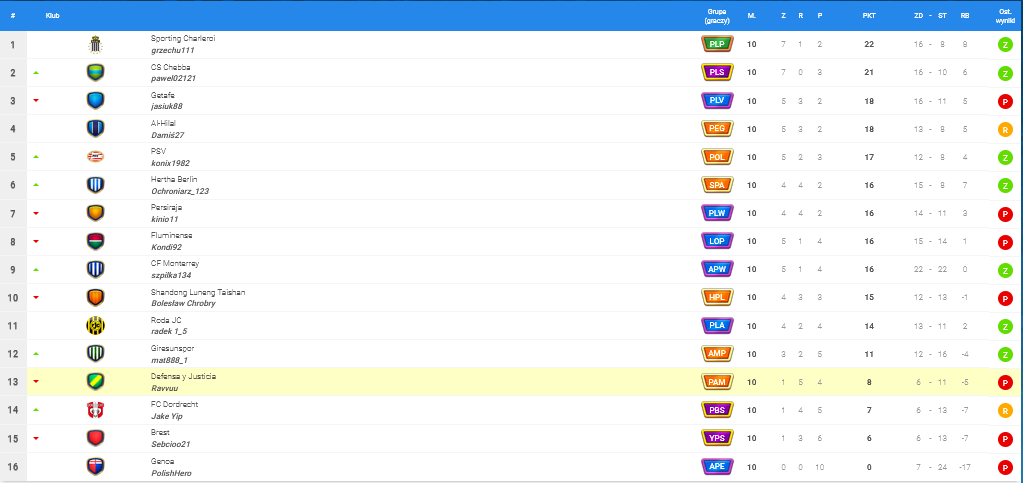Sort table by the PKT column header
This screenshot has width=1023, height=483.
click(x=869, y=15)
